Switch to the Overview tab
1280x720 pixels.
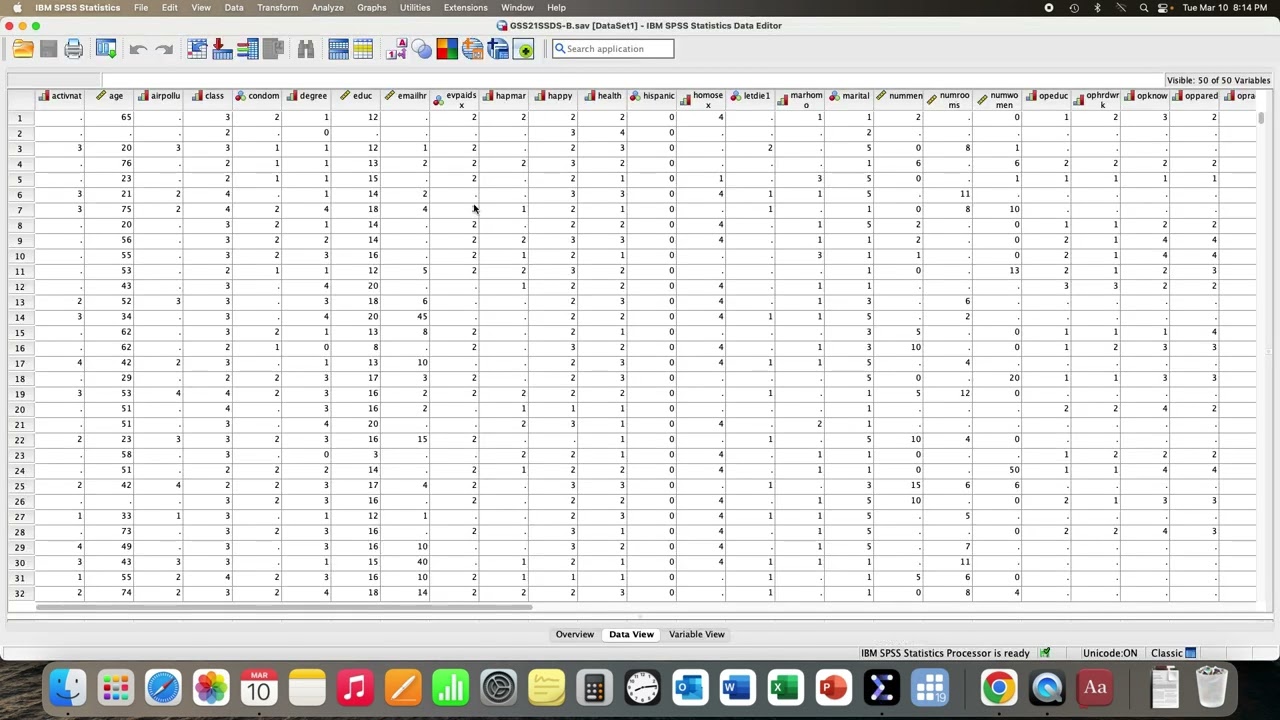point(574,634)
